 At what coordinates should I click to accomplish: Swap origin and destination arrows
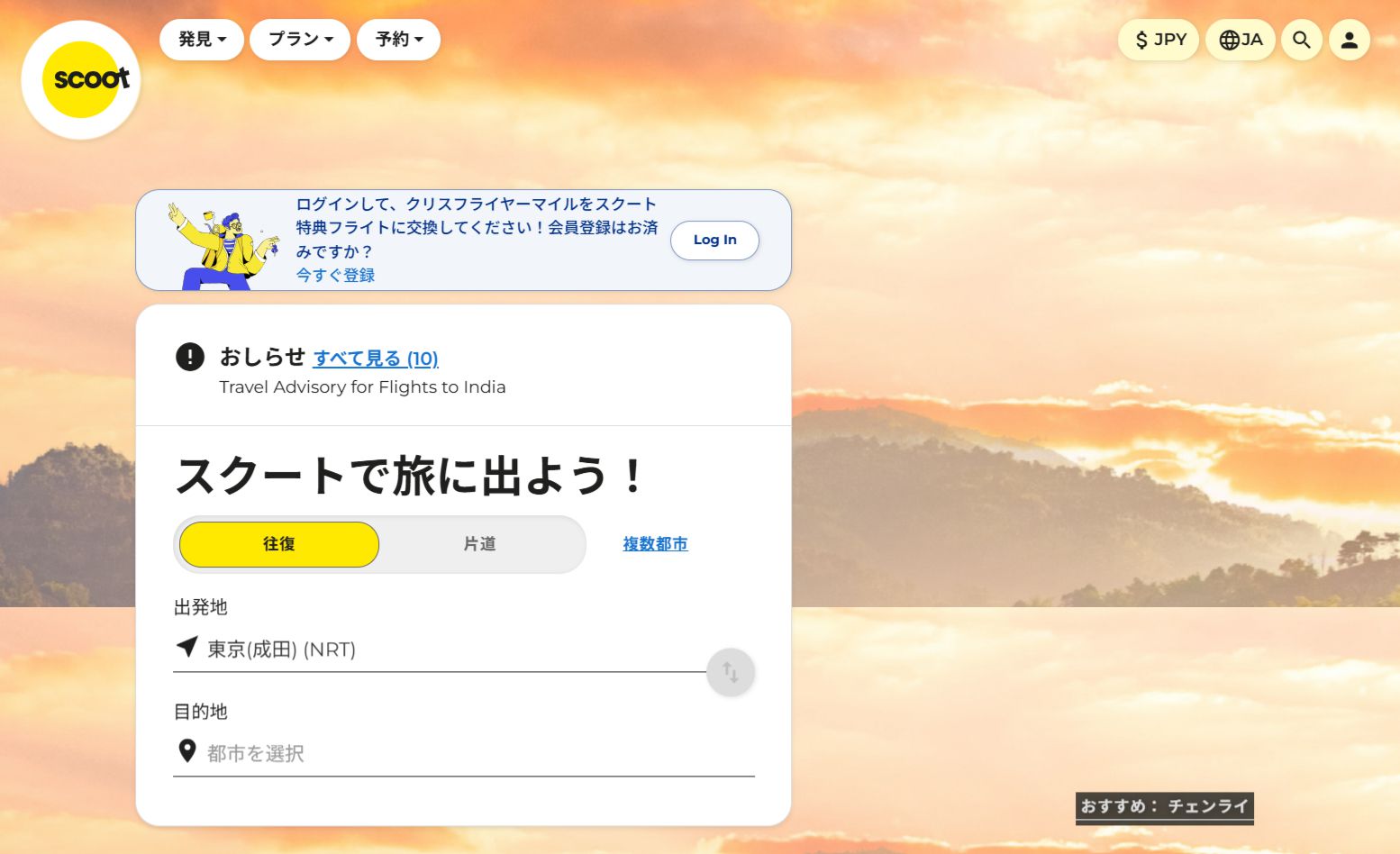pyautogui.click(x=731, y=672)
